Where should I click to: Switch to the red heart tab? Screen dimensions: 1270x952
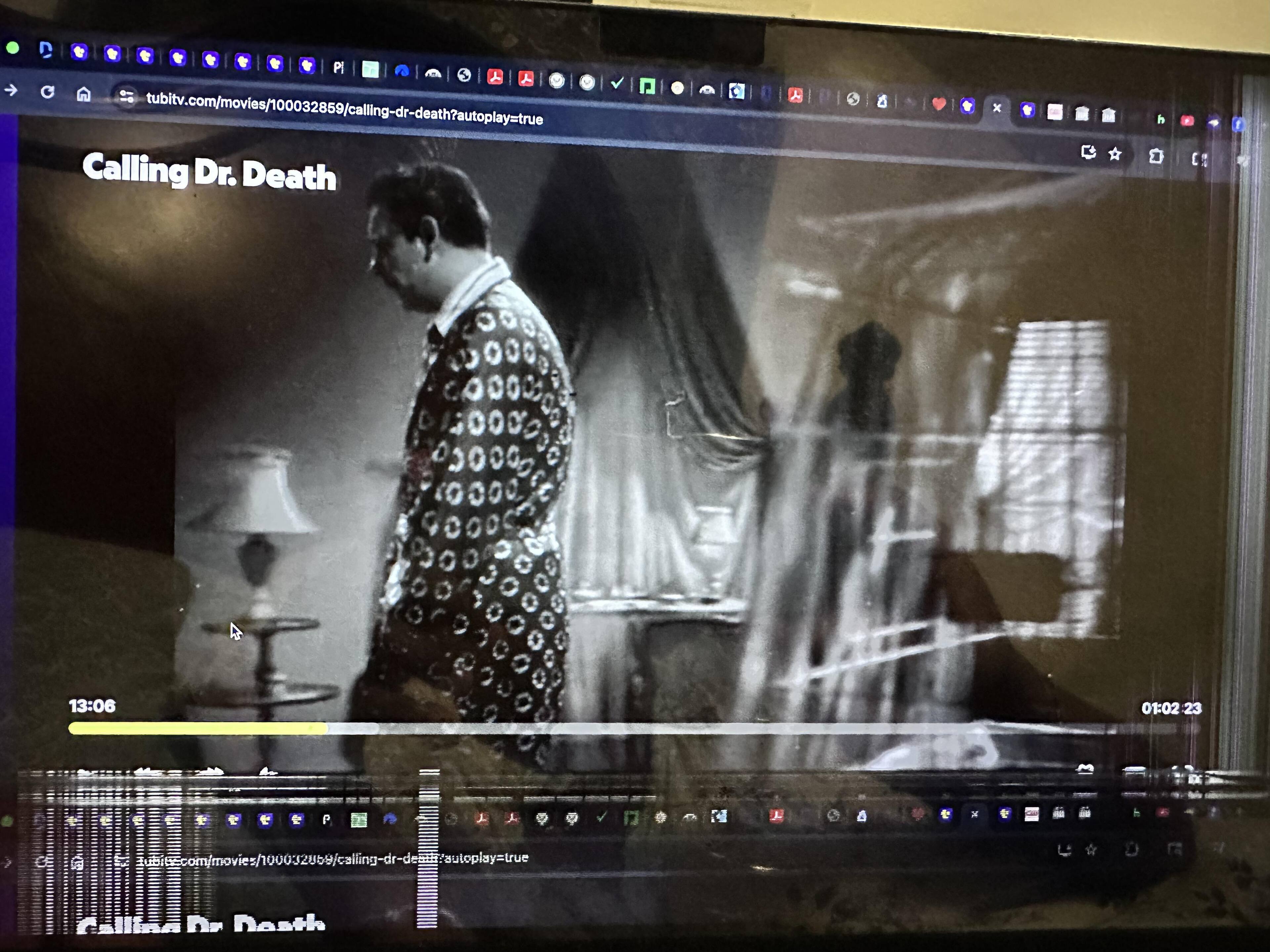[x=939, y=104]
